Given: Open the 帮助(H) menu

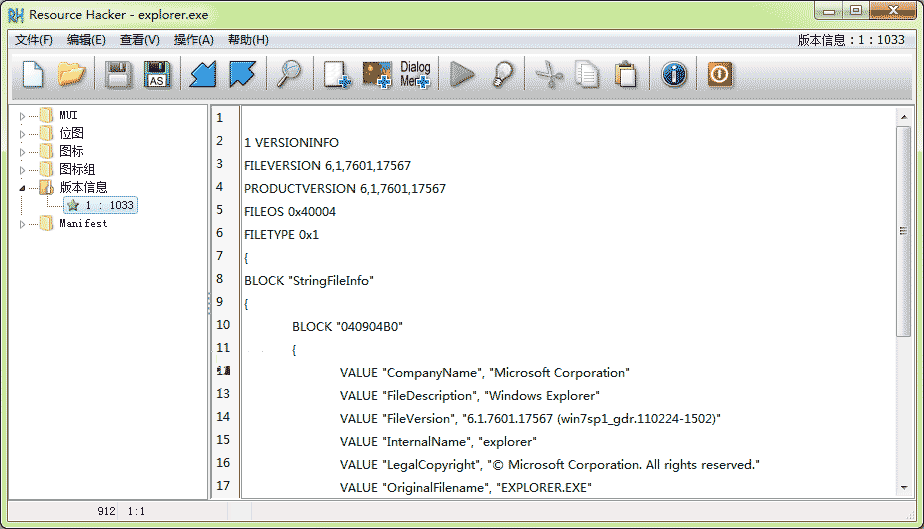Looking at the screenshot, I should point(248,40).
